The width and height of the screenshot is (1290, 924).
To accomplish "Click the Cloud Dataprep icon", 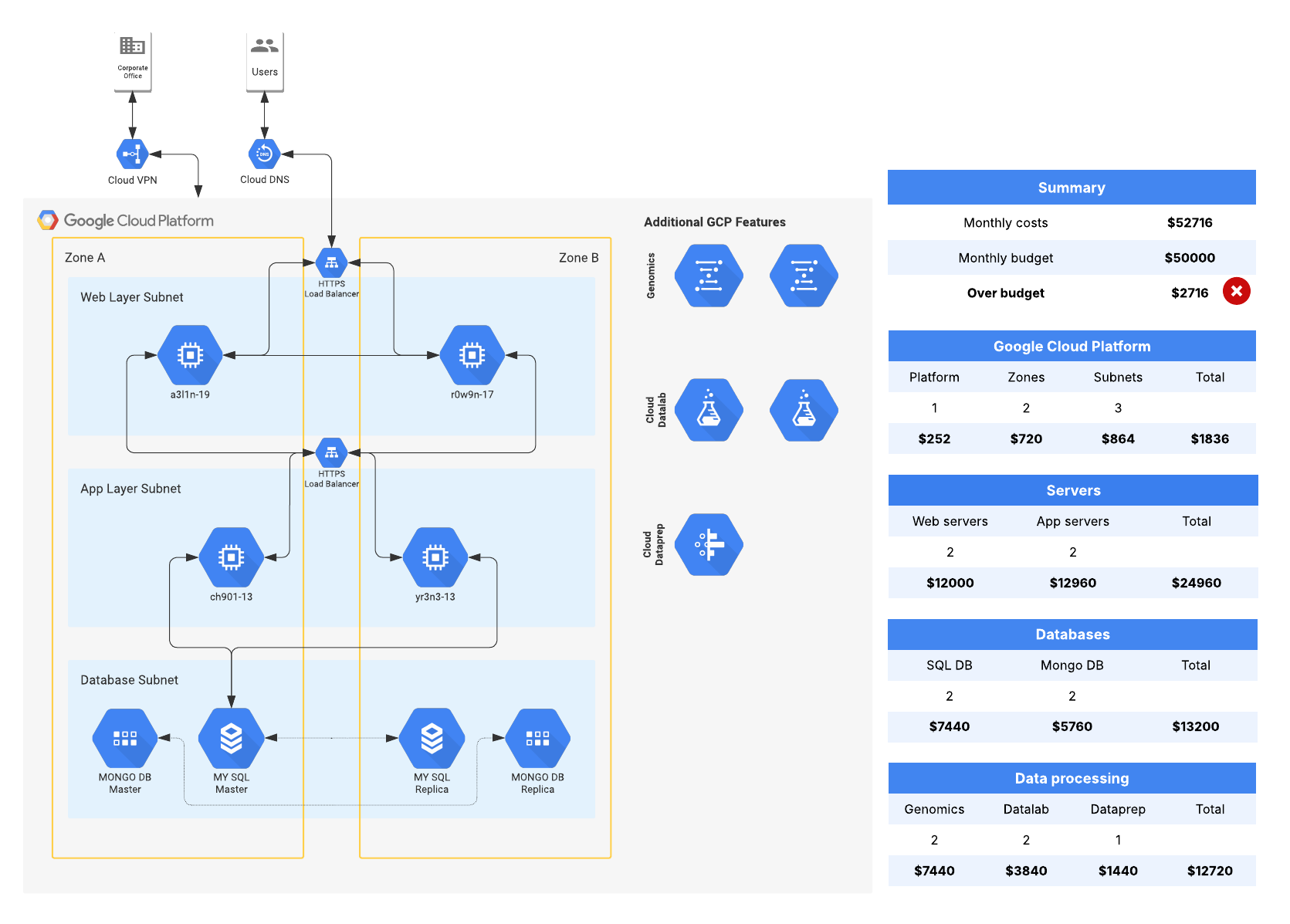I will [x=709, y=545].
